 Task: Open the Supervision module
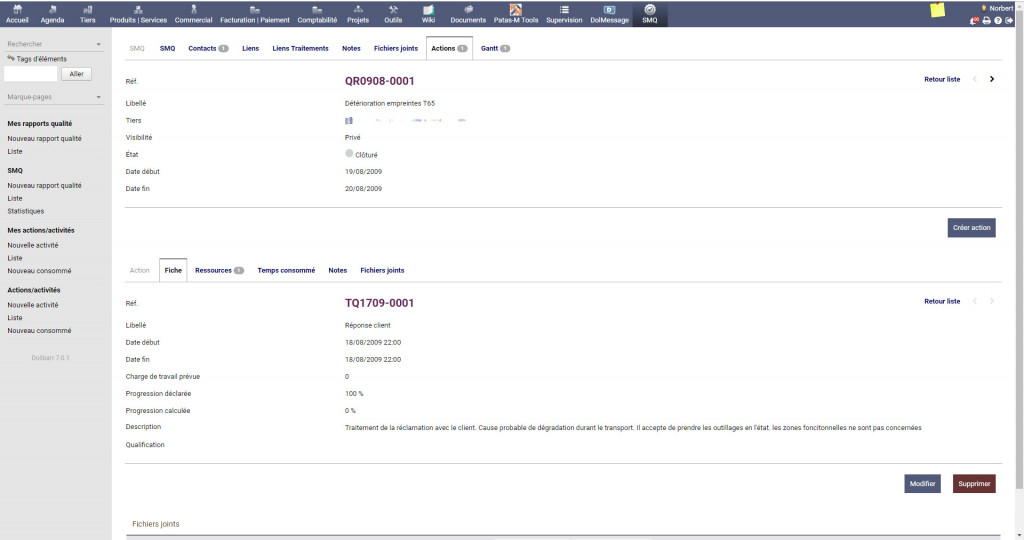(564, 14)
